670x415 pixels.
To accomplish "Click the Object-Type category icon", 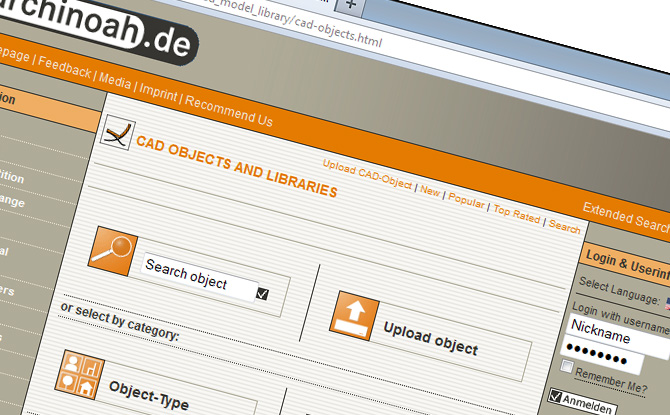I will 79,375.
